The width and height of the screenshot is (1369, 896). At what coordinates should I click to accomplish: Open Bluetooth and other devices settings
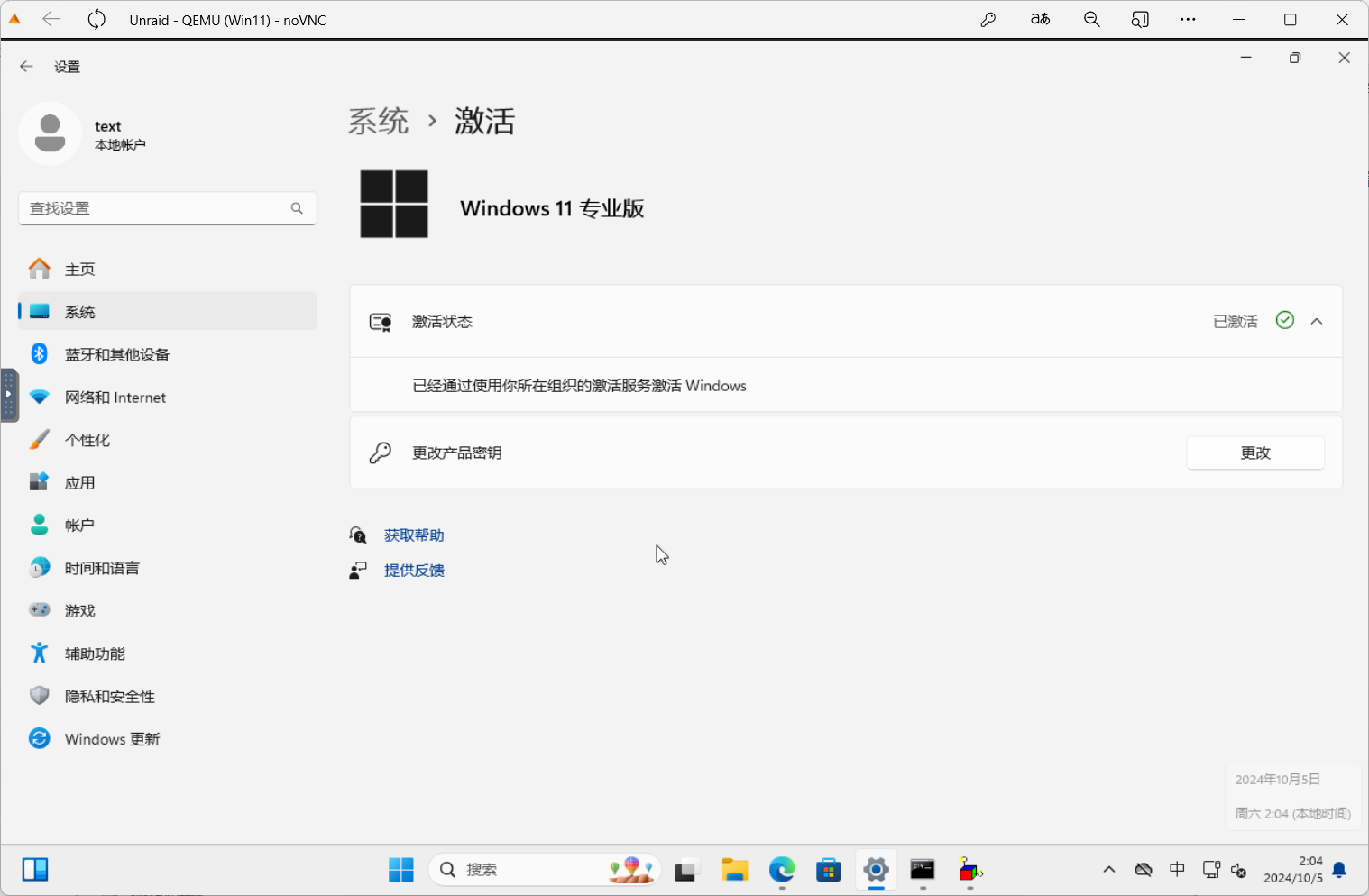click(116, 354)
